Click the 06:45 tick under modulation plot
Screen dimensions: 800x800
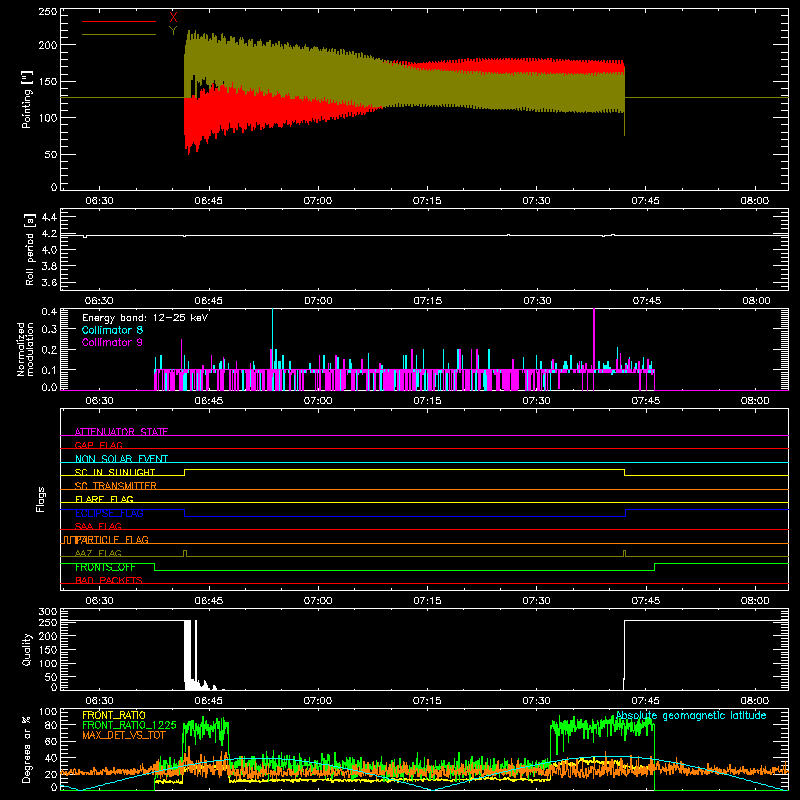point(208,401)
